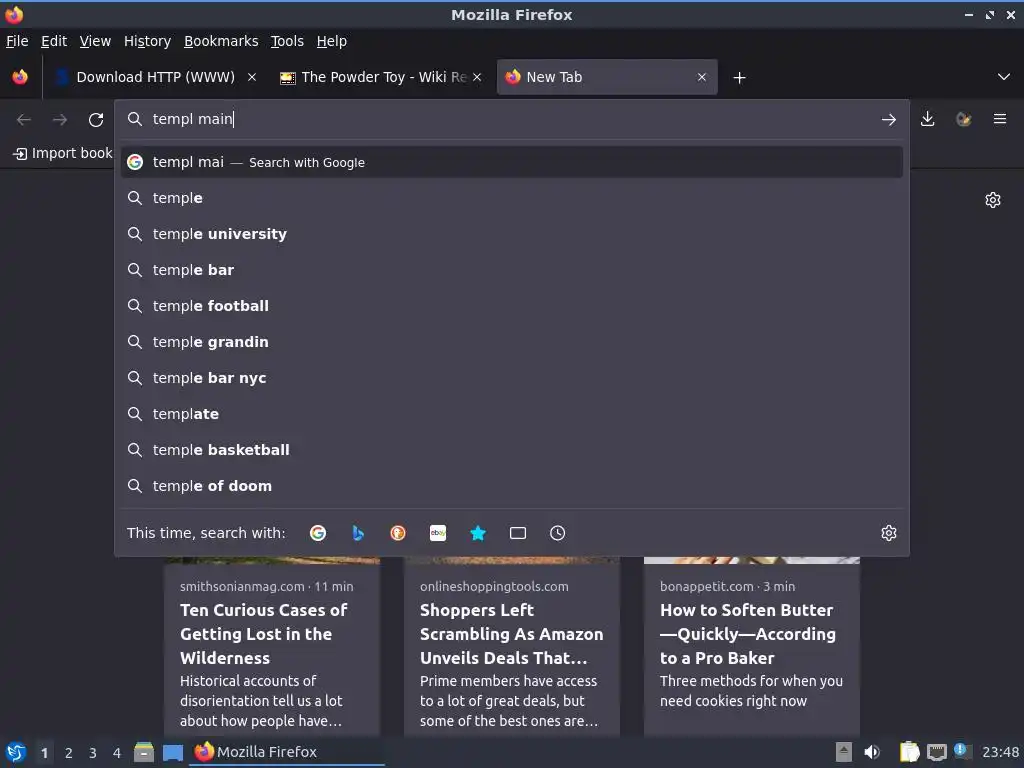Open the clipboard manager tray icon

(x=910, y=752)
